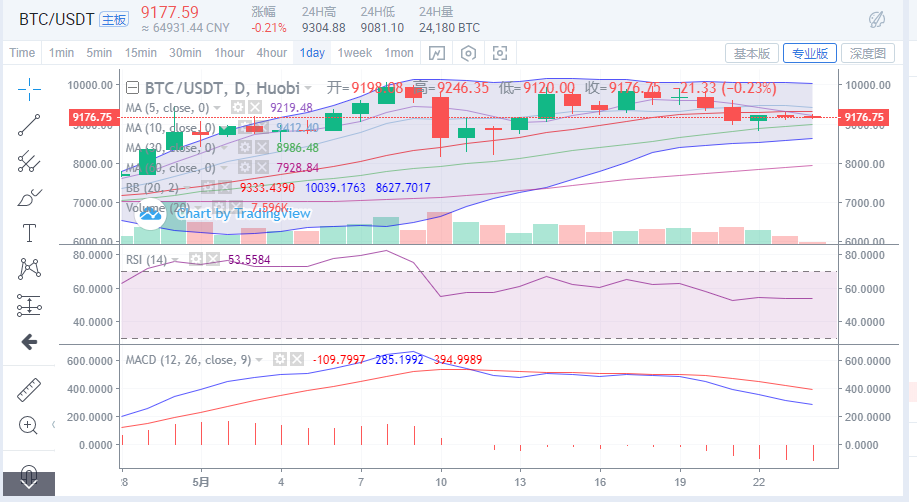This screenshot has width=917, height=502.
Task: Switch to 基本版 basic chart
Action: (752, 53)
